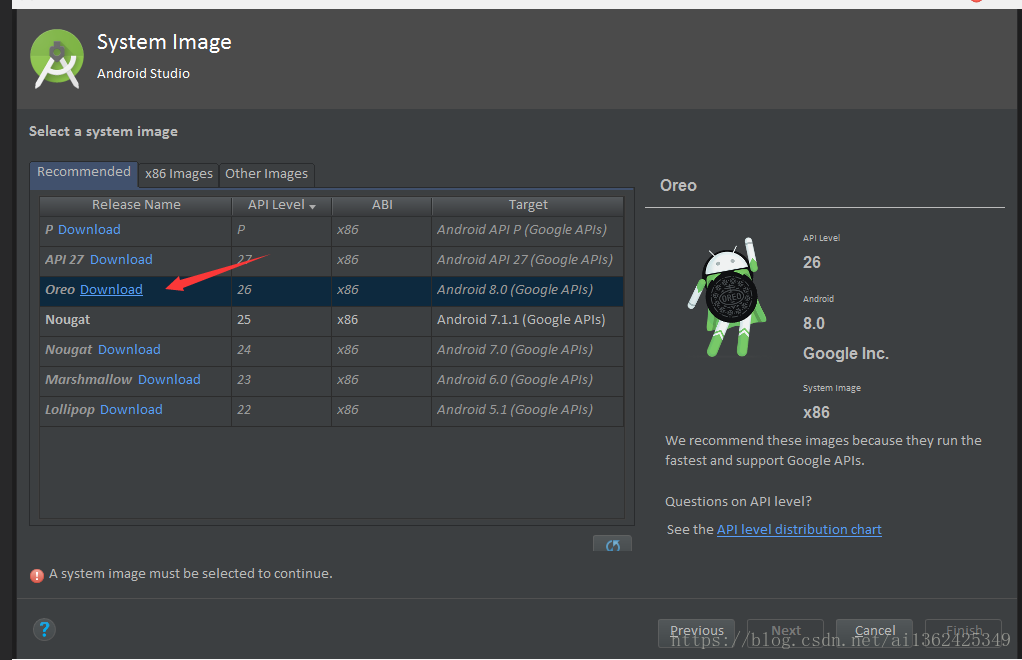Click the 'Google Inc.' vendor text
Screen dimensions: 1022x660
click(846, 353)
